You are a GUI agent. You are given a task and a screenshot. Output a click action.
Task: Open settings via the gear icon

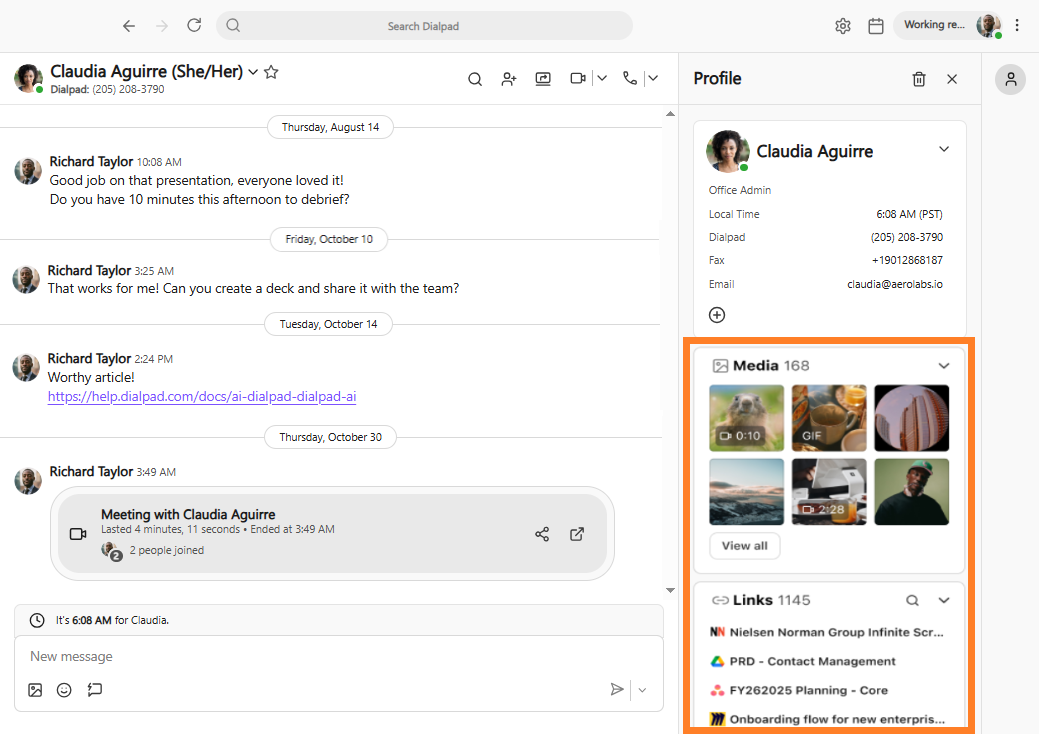(842, 26)
